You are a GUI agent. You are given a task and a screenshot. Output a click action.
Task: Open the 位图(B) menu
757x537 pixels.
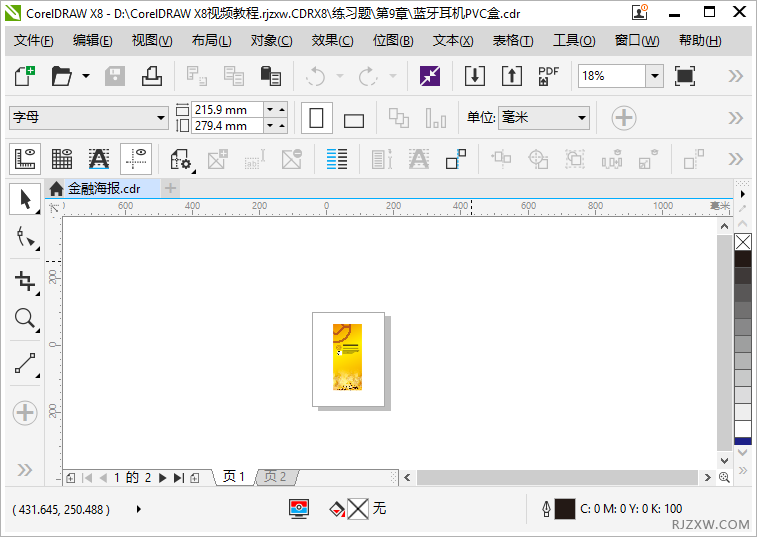coord(393,41)
